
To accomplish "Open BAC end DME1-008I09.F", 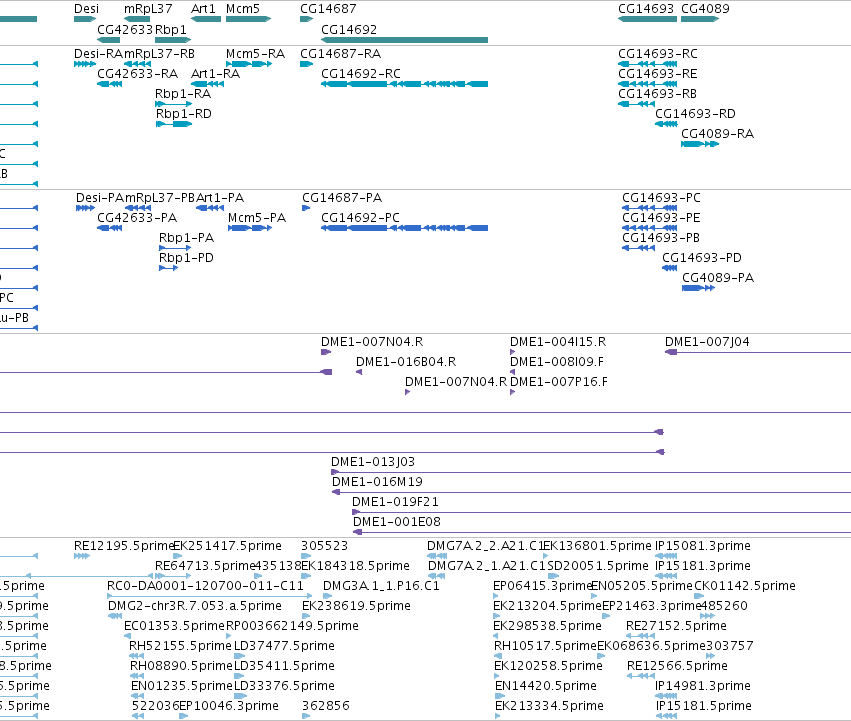I will [512, 372].
